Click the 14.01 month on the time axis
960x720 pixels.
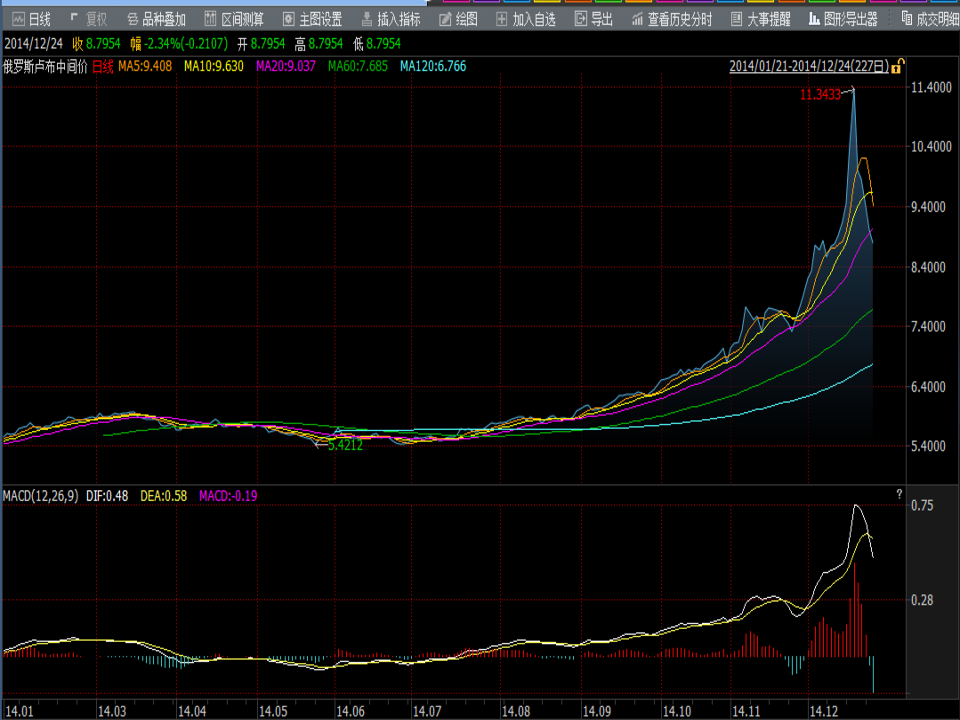[18, 711]
